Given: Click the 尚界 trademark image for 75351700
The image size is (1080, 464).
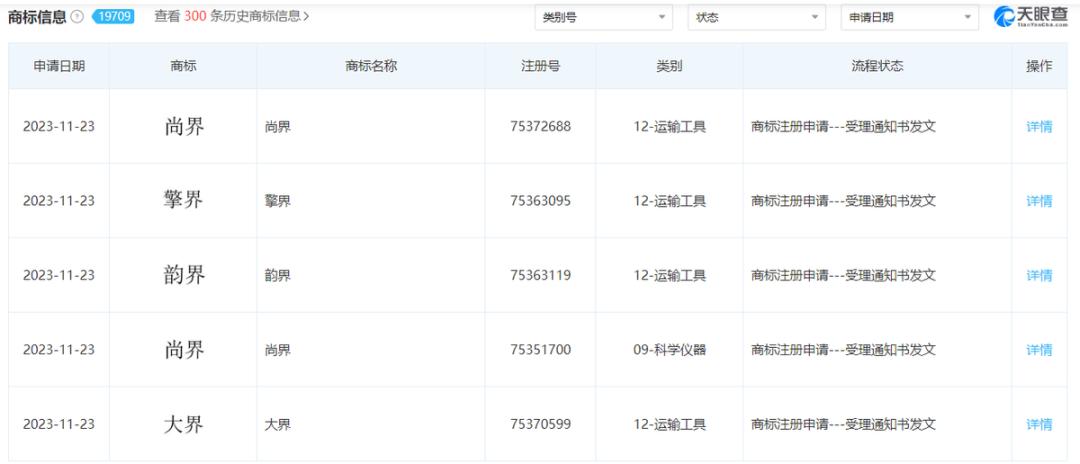Looking at the screenshot, I should point(183,350).
